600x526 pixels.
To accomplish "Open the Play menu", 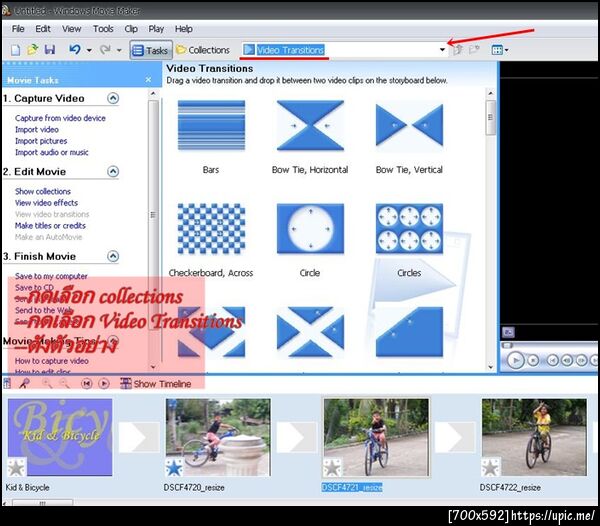I will coord(156,29).
